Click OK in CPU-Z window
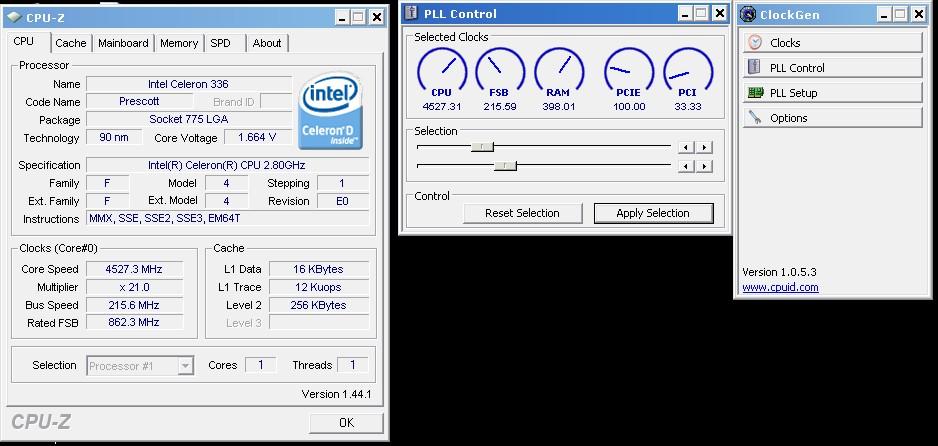The width and height of the screenshot is (938, 446). [346, 423]
